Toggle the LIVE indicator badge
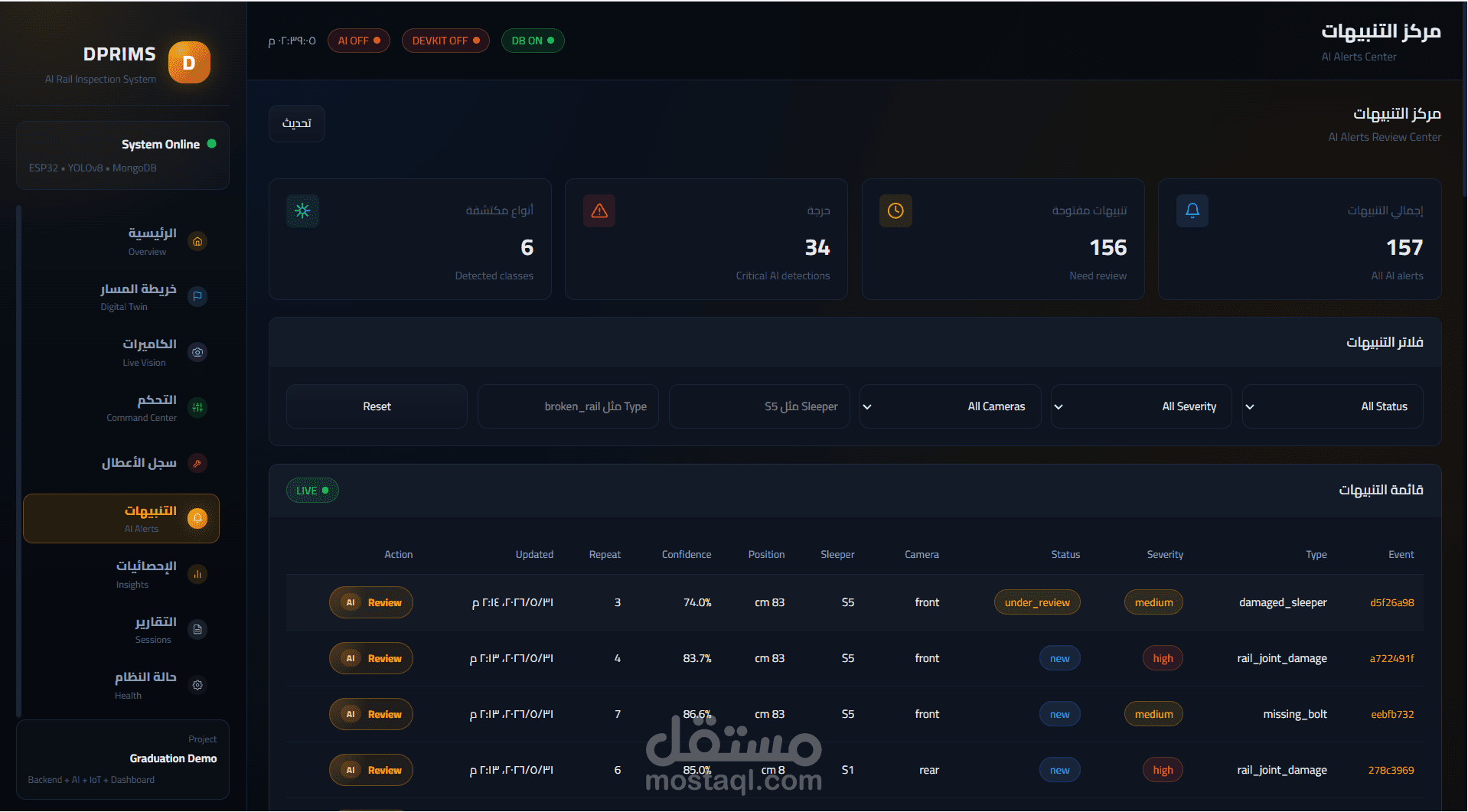This screenshot has width=1468, height=812. coord(312,491)
